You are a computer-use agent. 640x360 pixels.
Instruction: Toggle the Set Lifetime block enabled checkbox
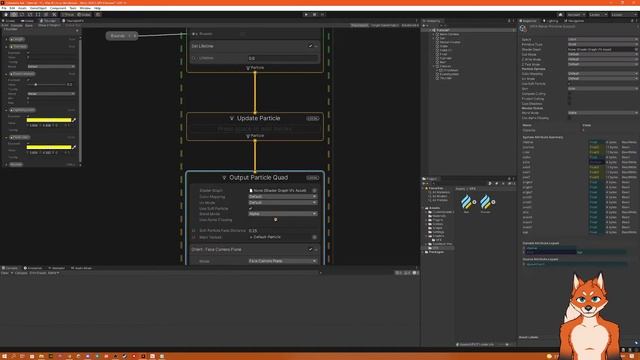click(310, 46)
